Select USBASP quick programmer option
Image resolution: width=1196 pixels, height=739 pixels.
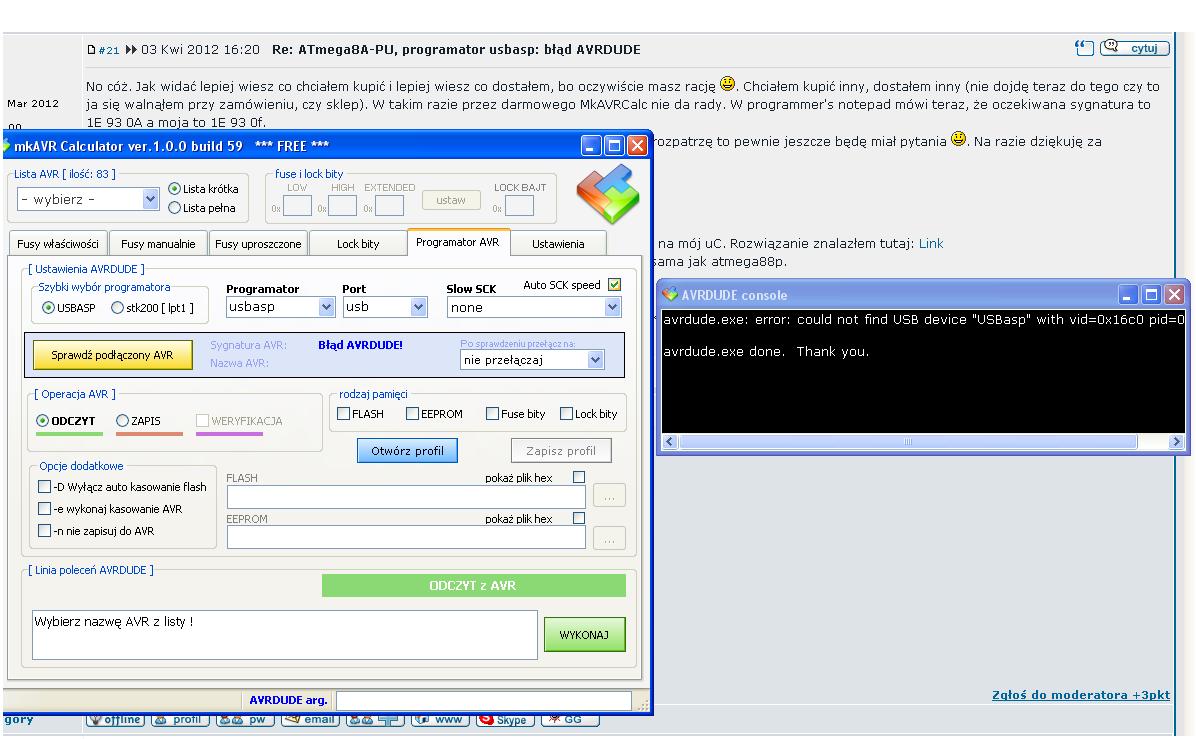pos(49,307)
